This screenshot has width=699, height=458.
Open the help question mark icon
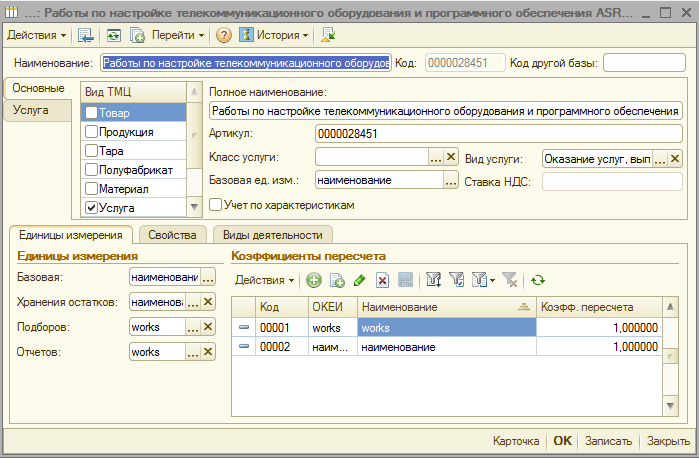point(224,35)
